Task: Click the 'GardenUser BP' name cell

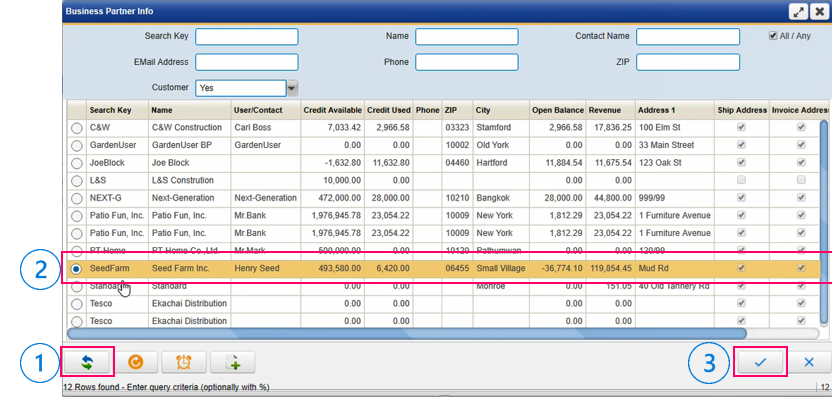Action: 189,145
